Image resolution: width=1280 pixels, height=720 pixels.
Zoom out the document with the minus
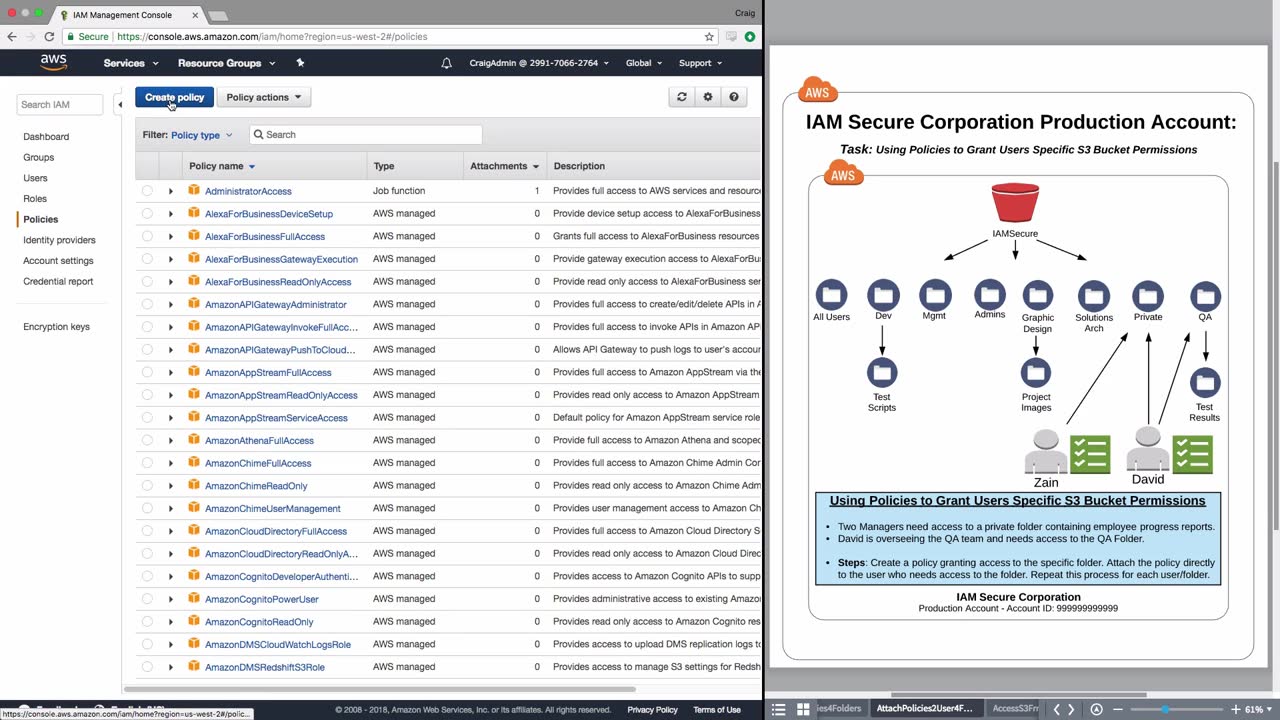1119,709
